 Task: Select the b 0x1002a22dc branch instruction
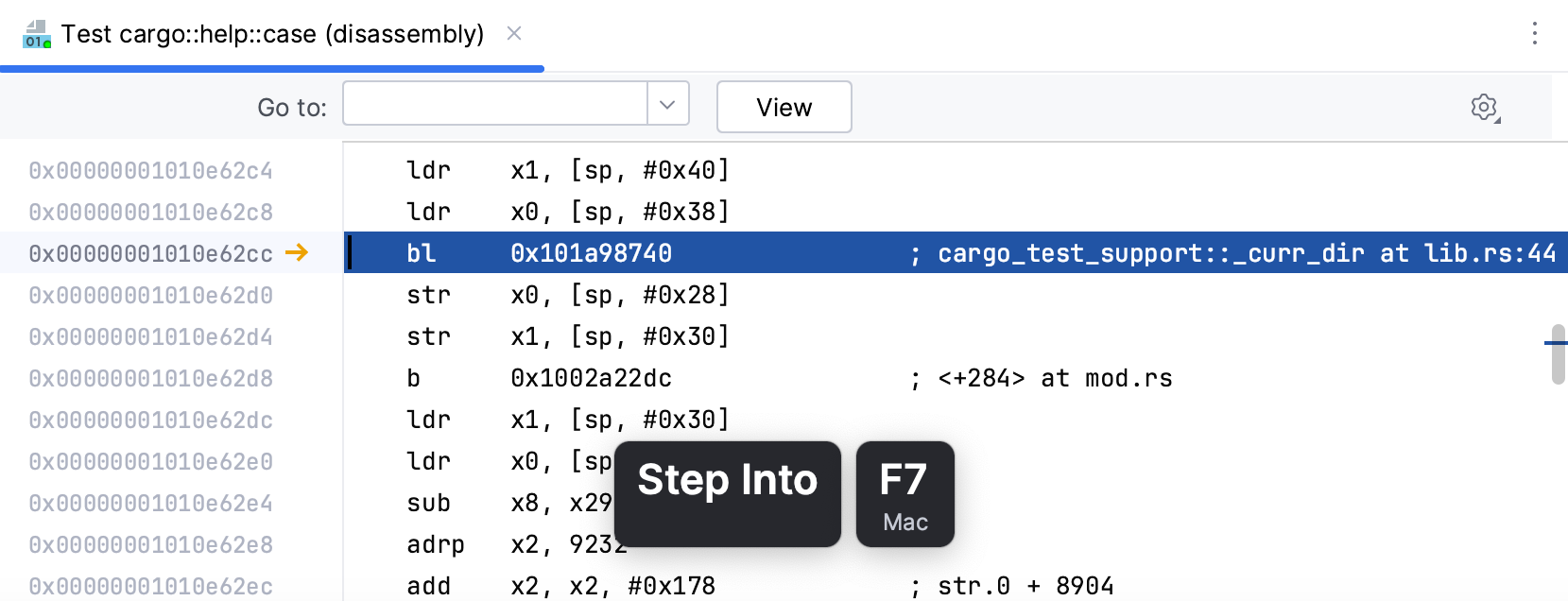[591, 379]
